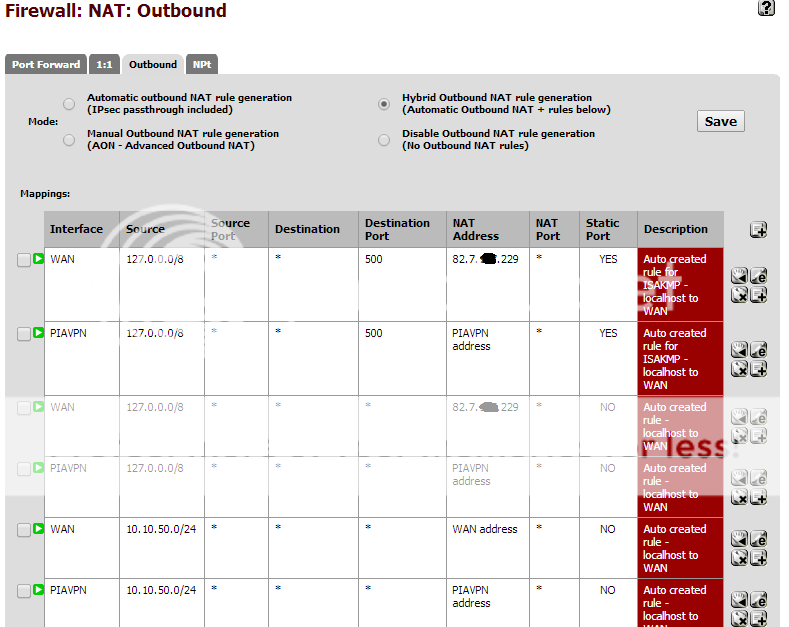Image resolution: width=789 pixels, height=627 pixels.
Task: Check the box for WAN 10.10.50.0/24 rule
Action: 24,530
